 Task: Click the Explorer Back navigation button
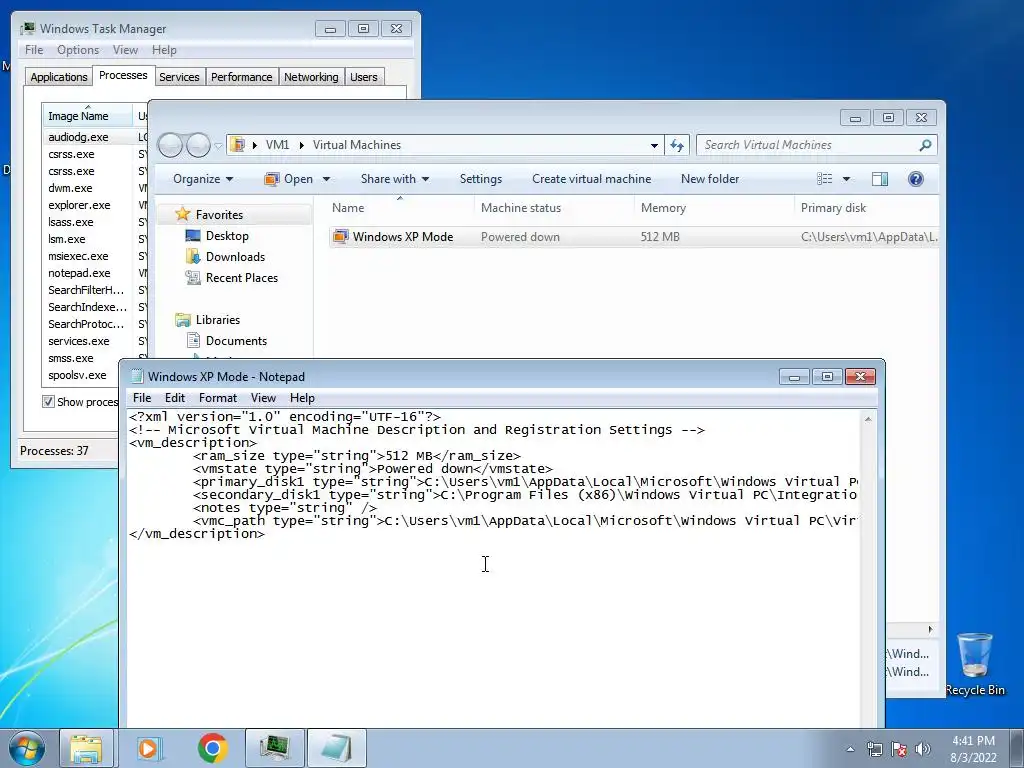[170, 145]
